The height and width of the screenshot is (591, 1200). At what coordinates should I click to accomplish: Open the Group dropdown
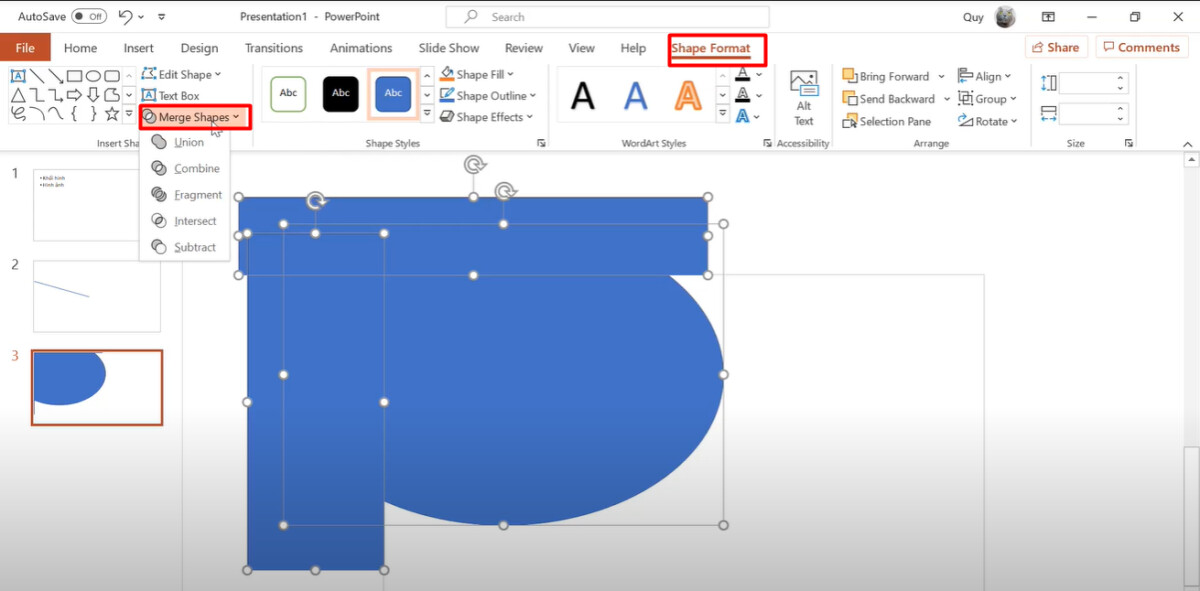click(987, 99)
